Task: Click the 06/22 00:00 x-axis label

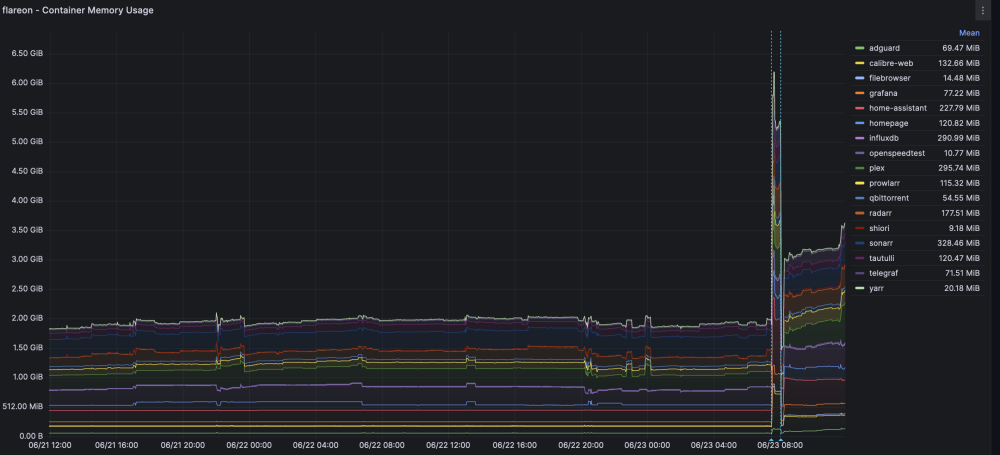Action: point(249,445)
